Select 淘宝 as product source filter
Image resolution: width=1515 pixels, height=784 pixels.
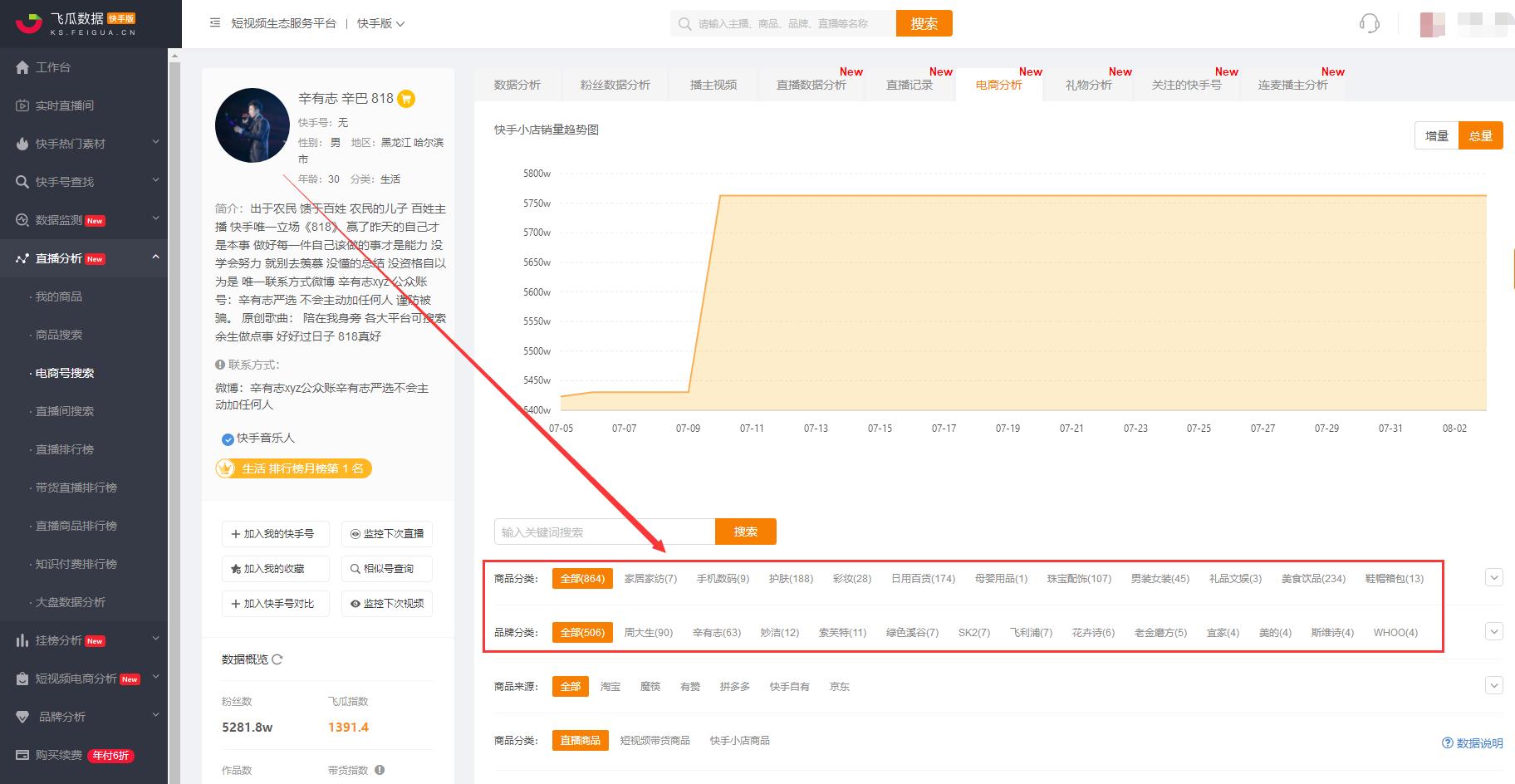[x=610, y=687]
